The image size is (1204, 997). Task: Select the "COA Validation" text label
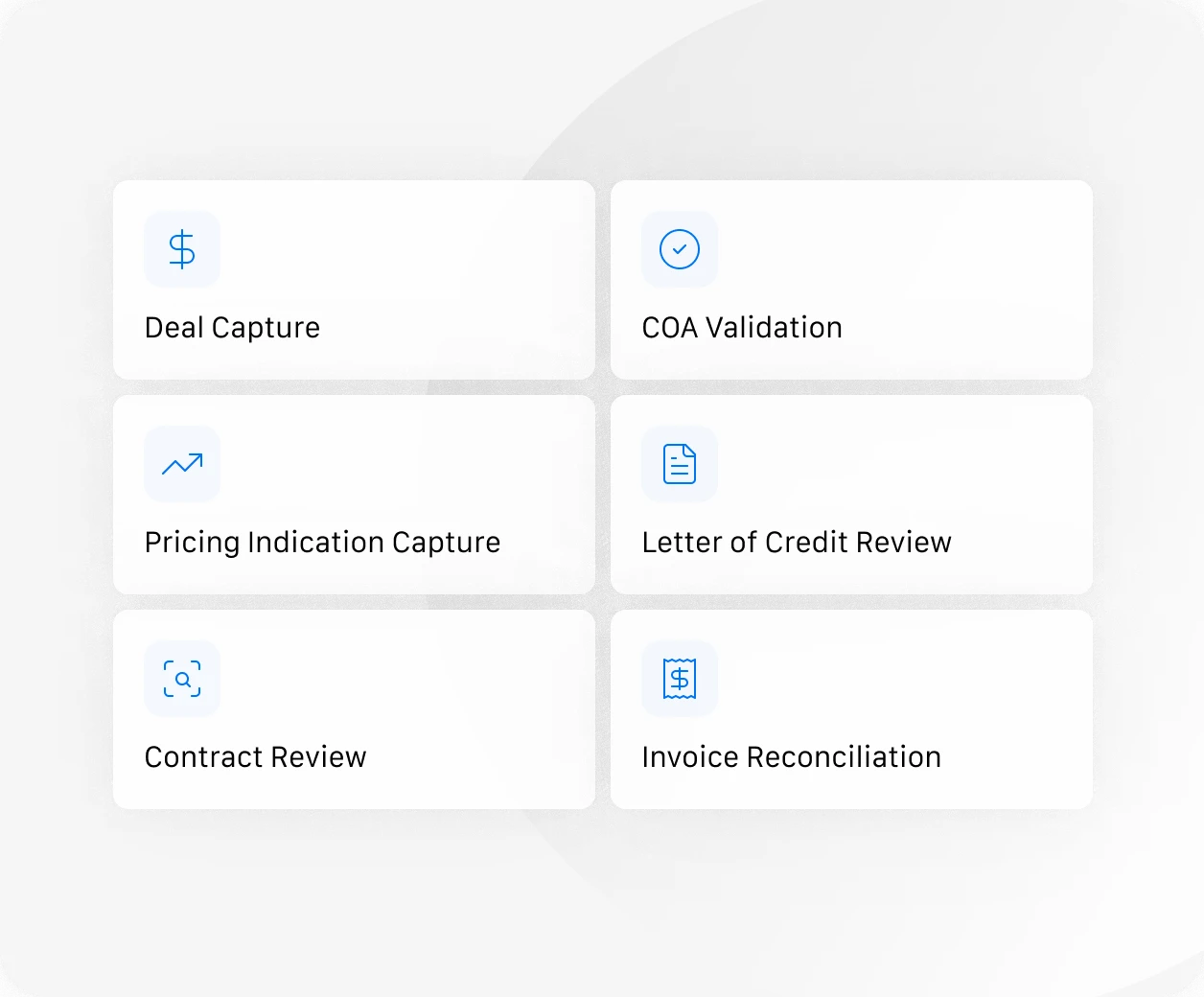(742, 328)
